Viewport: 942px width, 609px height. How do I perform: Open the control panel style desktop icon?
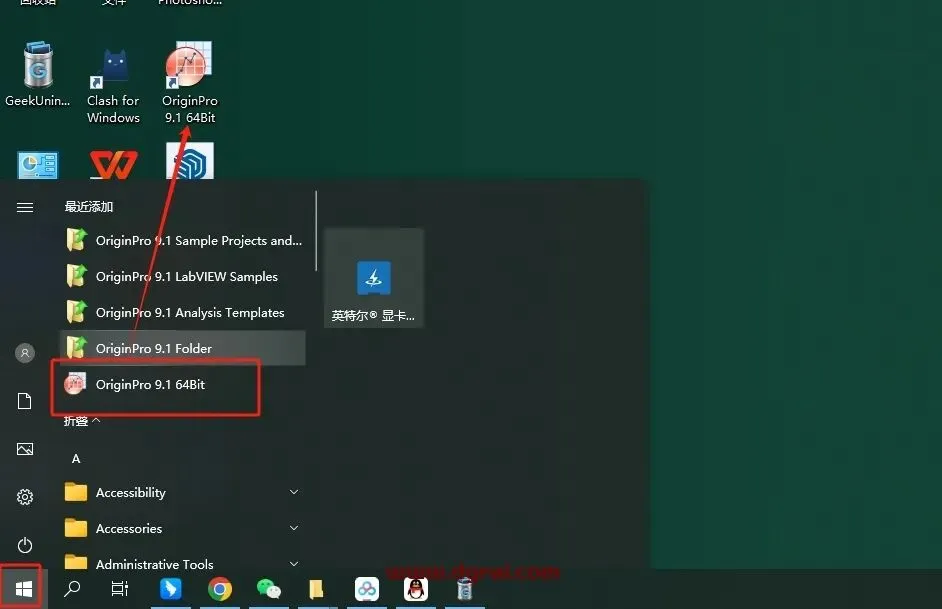(x=38, y=165)
